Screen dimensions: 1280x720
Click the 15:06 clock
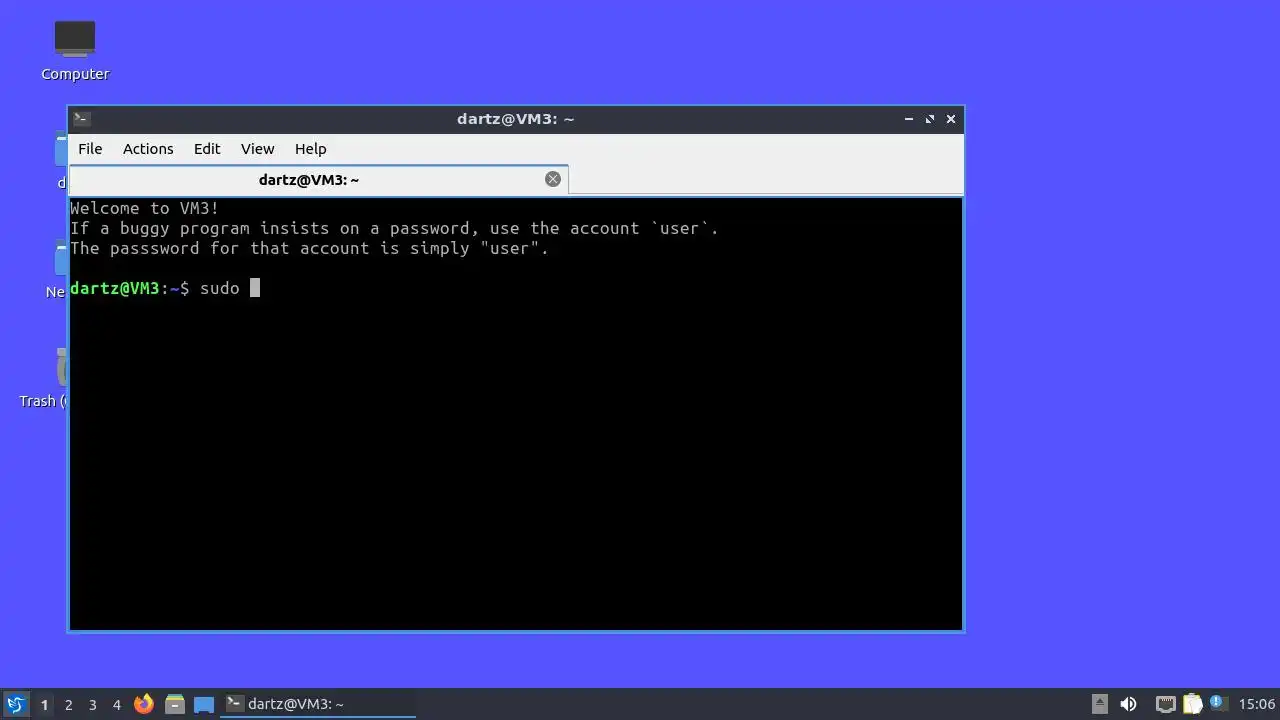coord(1257,704)
